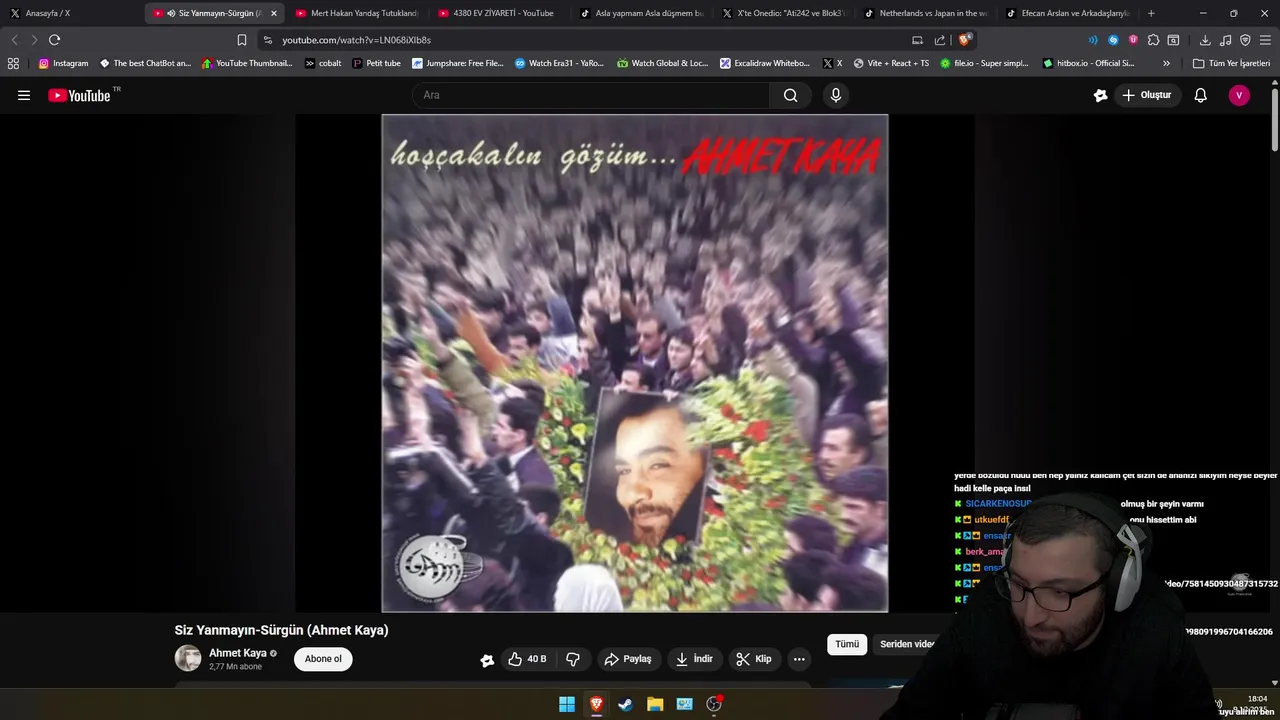This screenshot has width=1280, height=720.
Task: Switch to Anasayfa / X tab
Action: point(70,13)
